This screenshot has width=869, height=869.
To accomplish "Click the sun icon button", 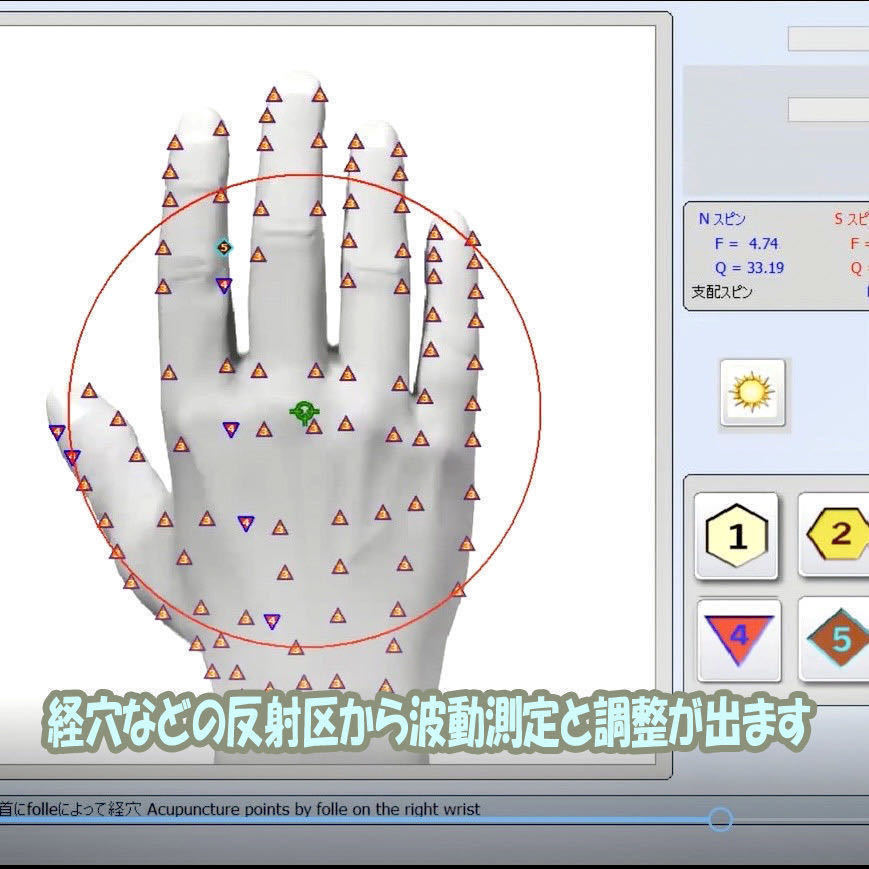I will click(752, 392).
